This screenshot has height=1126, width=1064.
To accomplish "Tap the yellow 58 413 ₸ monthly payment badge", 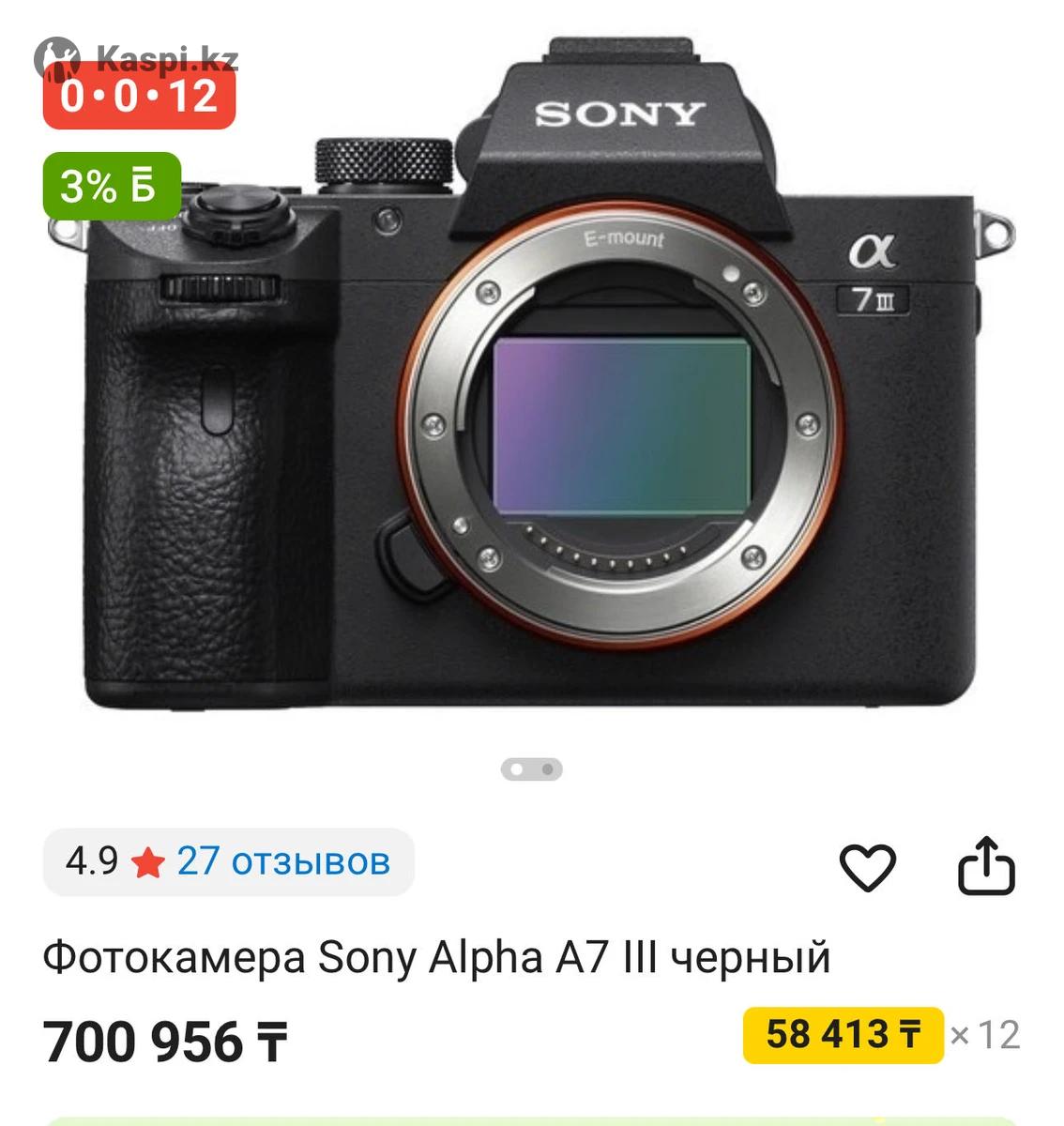I will click(843, 1035).
